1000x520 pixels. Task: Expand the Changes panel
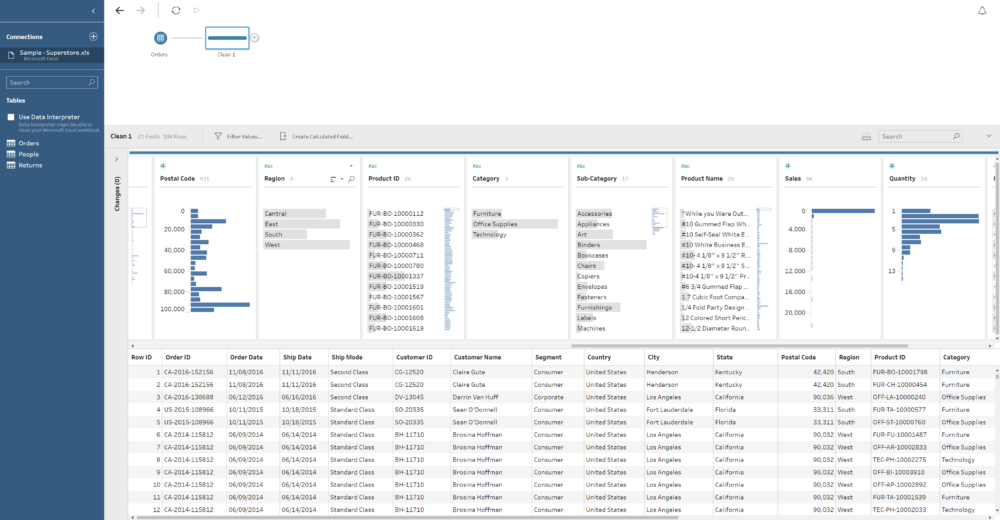tap(117, 158)
